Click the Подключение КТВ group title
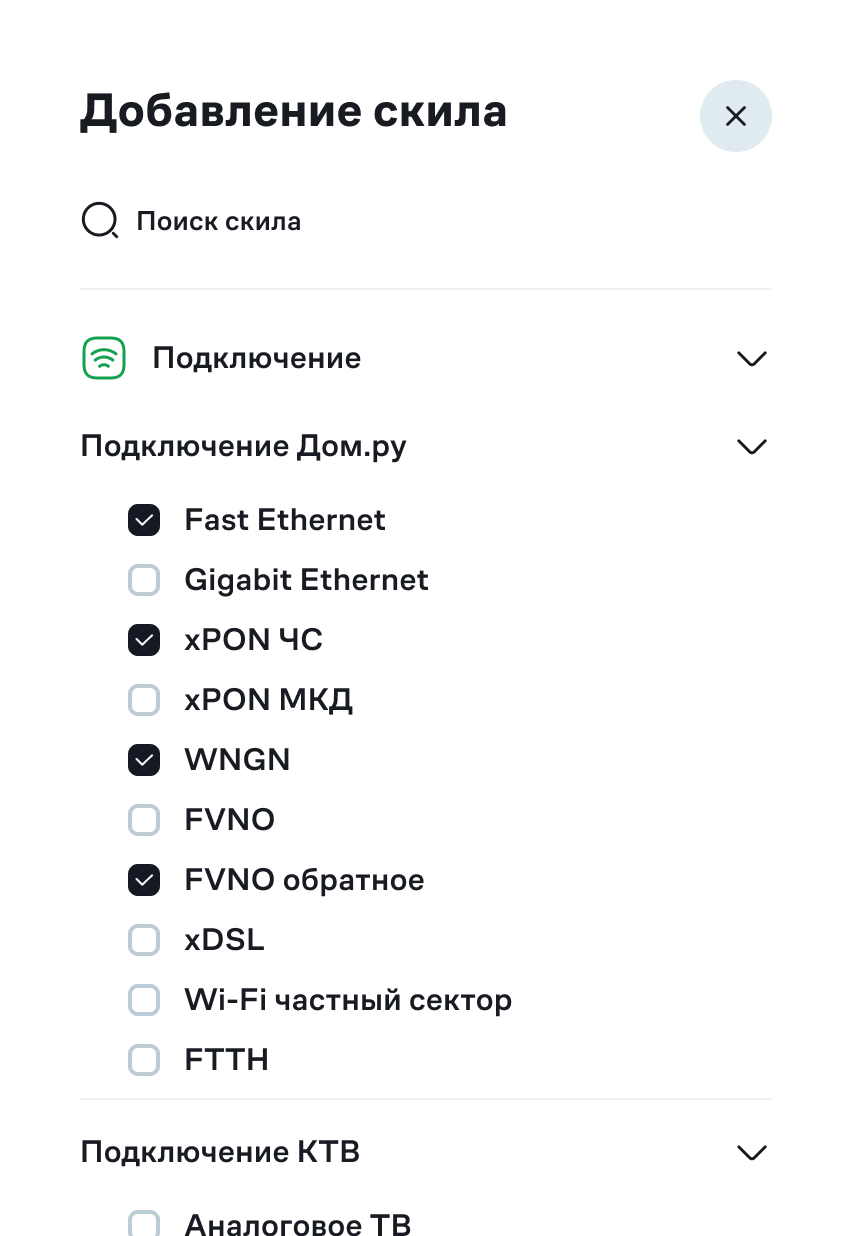852x1236 pixels. (220, 1152)
